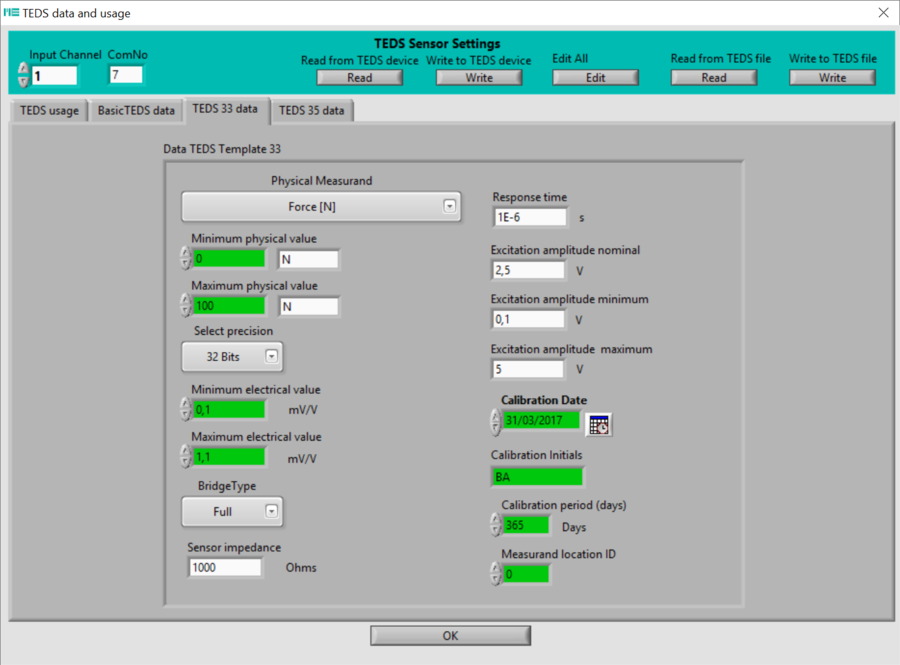Click the Calibration Initials BA field
Screen dimensions: 900x665
point(537,477)
